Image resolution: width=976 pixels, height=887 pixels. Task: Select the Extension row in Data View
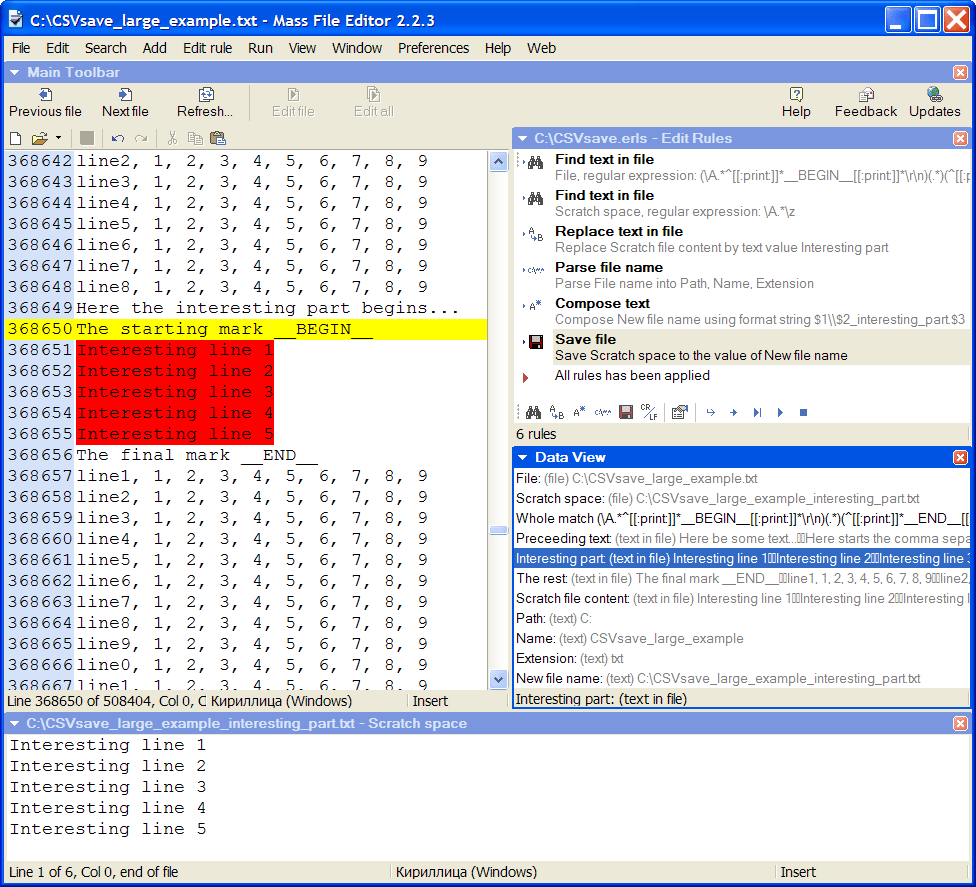tap(742, 659)
